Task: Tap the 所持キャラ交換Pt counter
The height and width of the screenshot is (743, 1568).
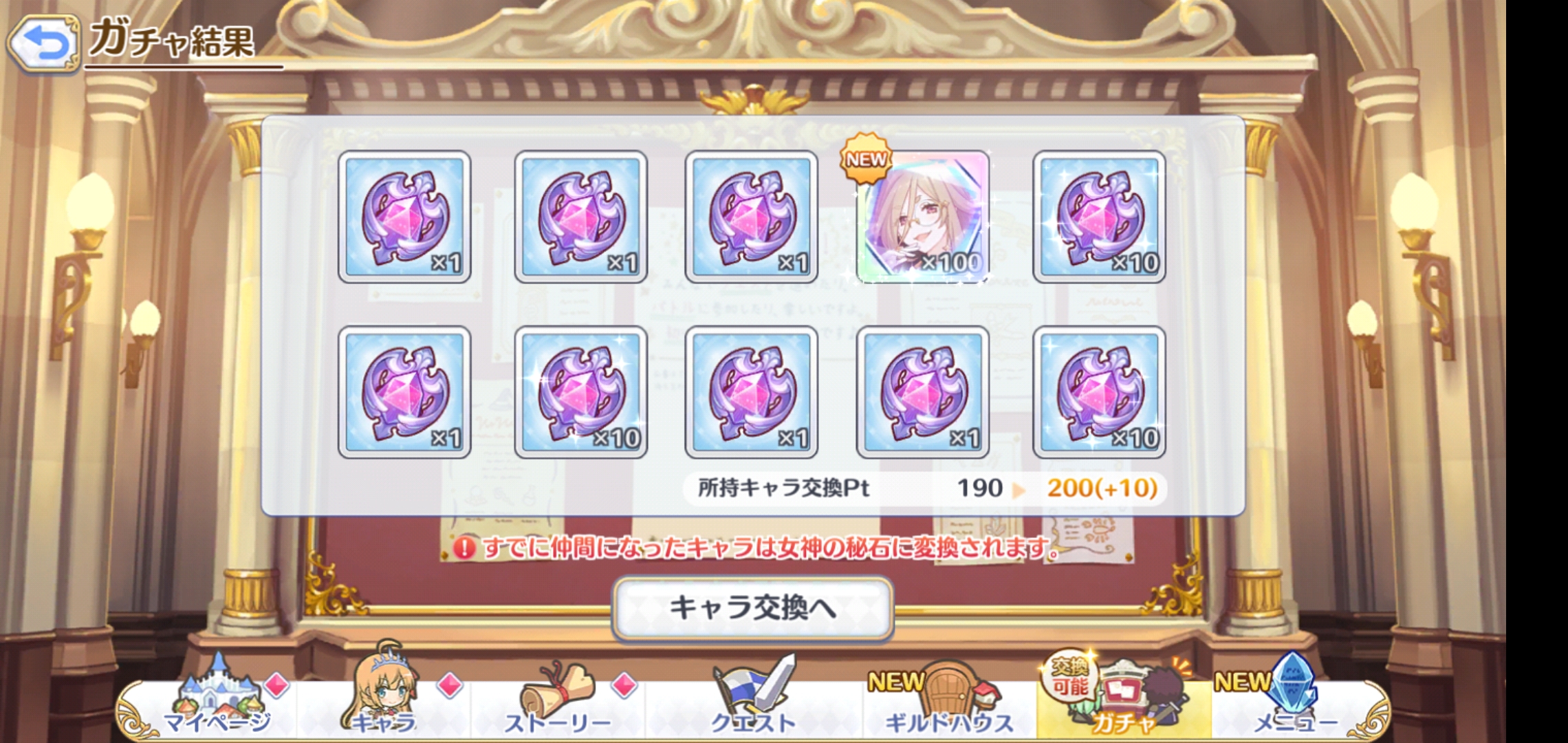Action: [x=925, y=488]
